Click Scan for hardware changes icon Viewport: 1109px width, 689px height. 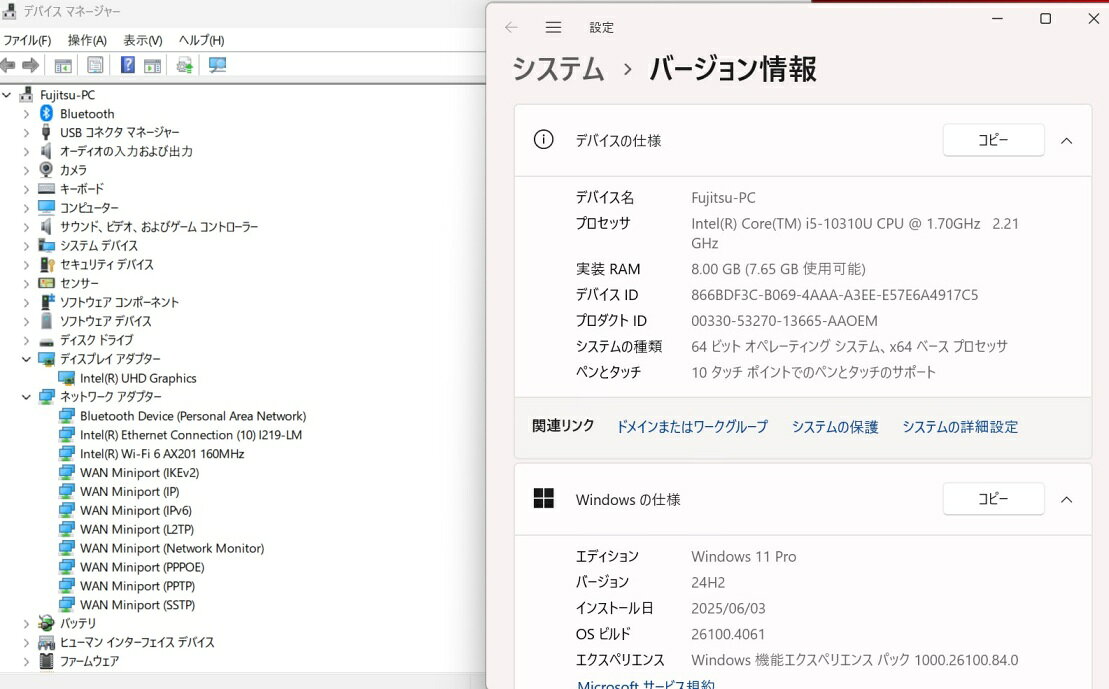(217, 66)
